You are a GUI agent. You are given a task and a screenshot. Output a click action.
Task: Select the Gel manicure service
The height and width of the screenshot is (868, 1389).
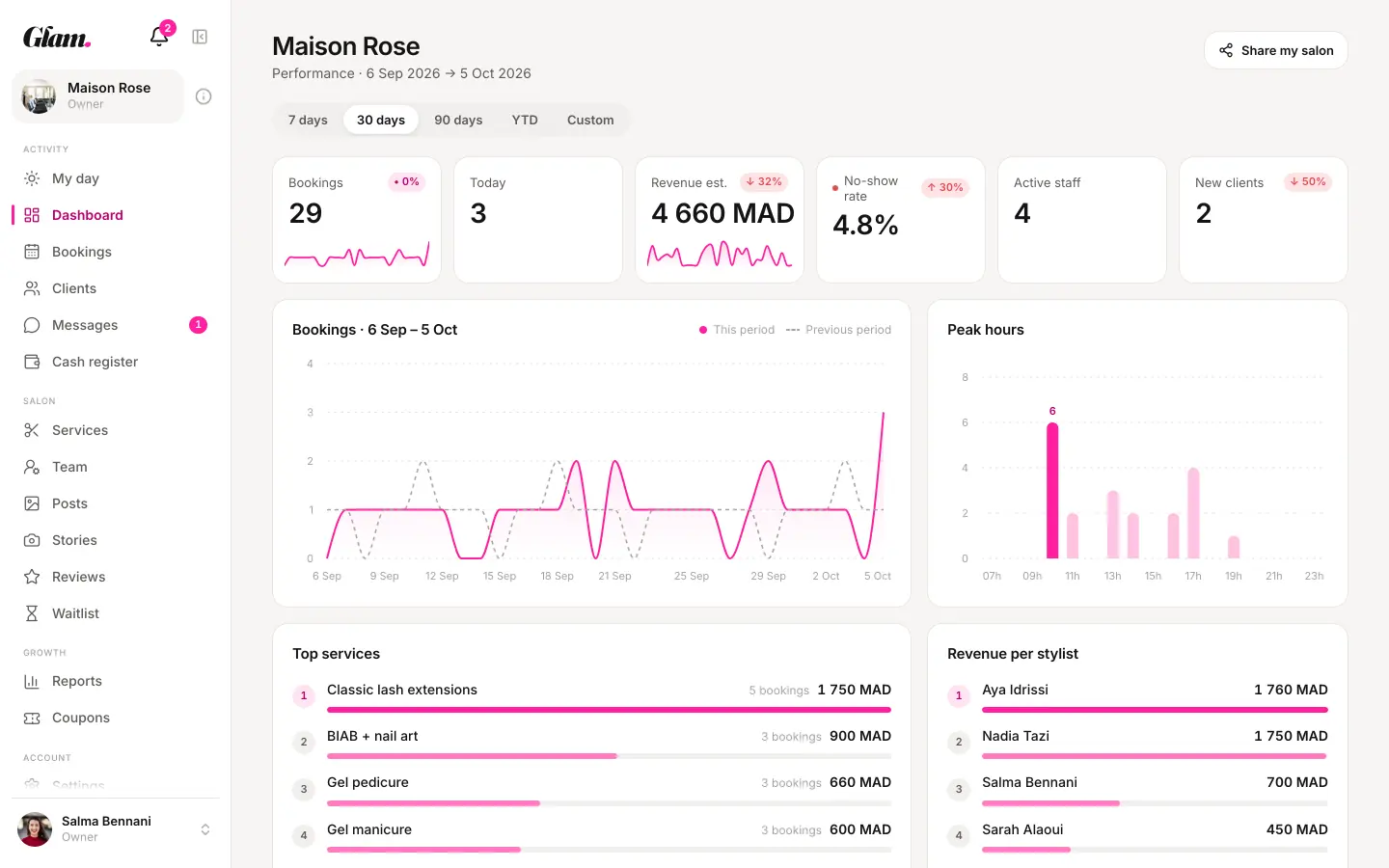591,835
